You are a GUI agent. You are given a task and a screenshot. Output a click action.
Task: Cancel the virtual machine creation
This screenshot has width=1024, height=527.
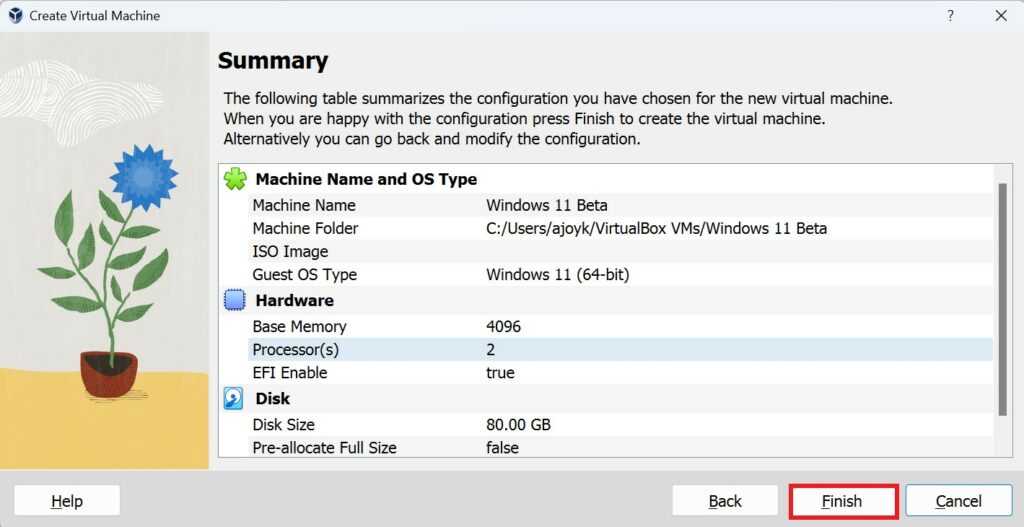coord(958,501)
